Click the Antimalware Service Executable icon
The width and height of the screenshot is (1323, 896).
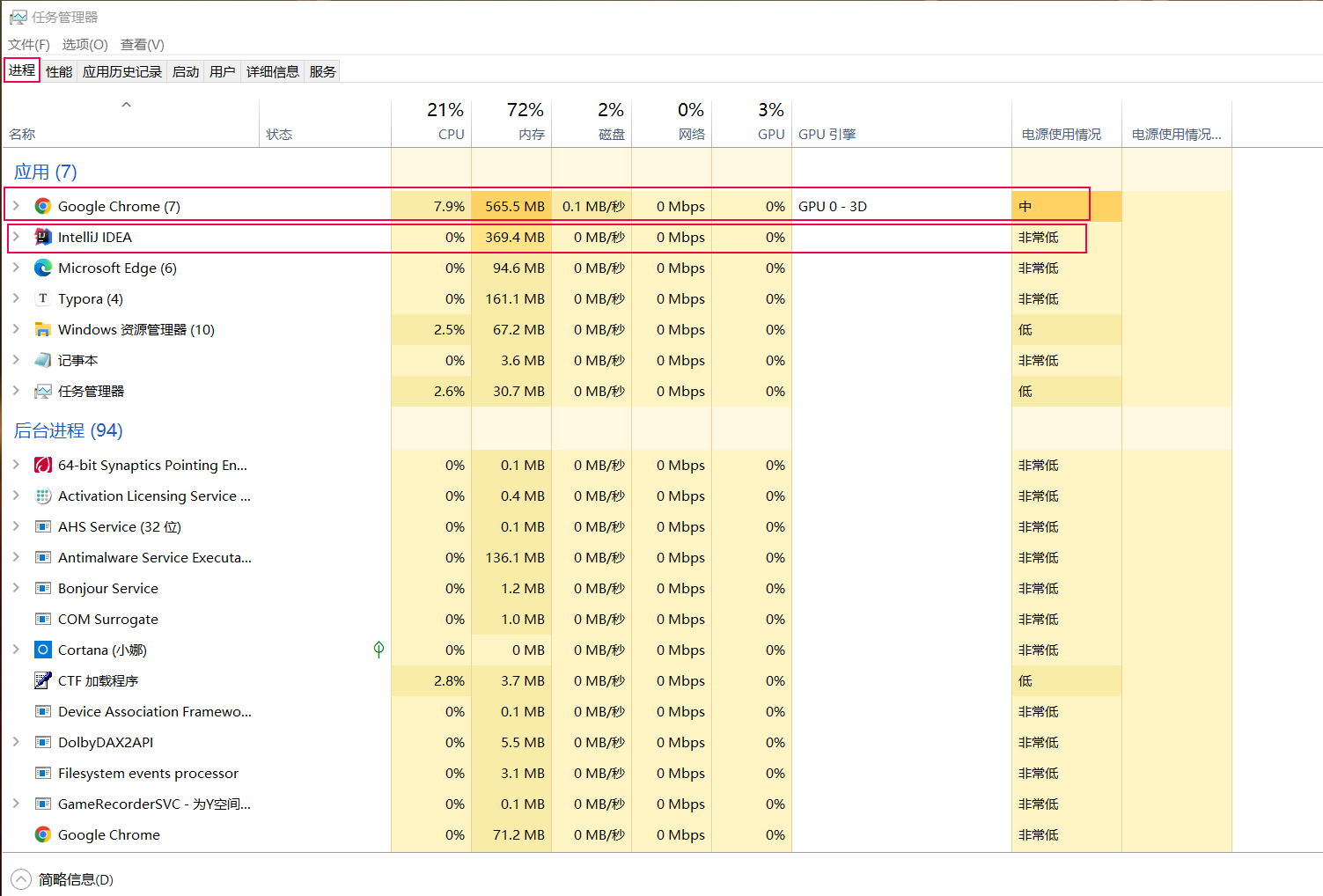click(x=42, y=557)
